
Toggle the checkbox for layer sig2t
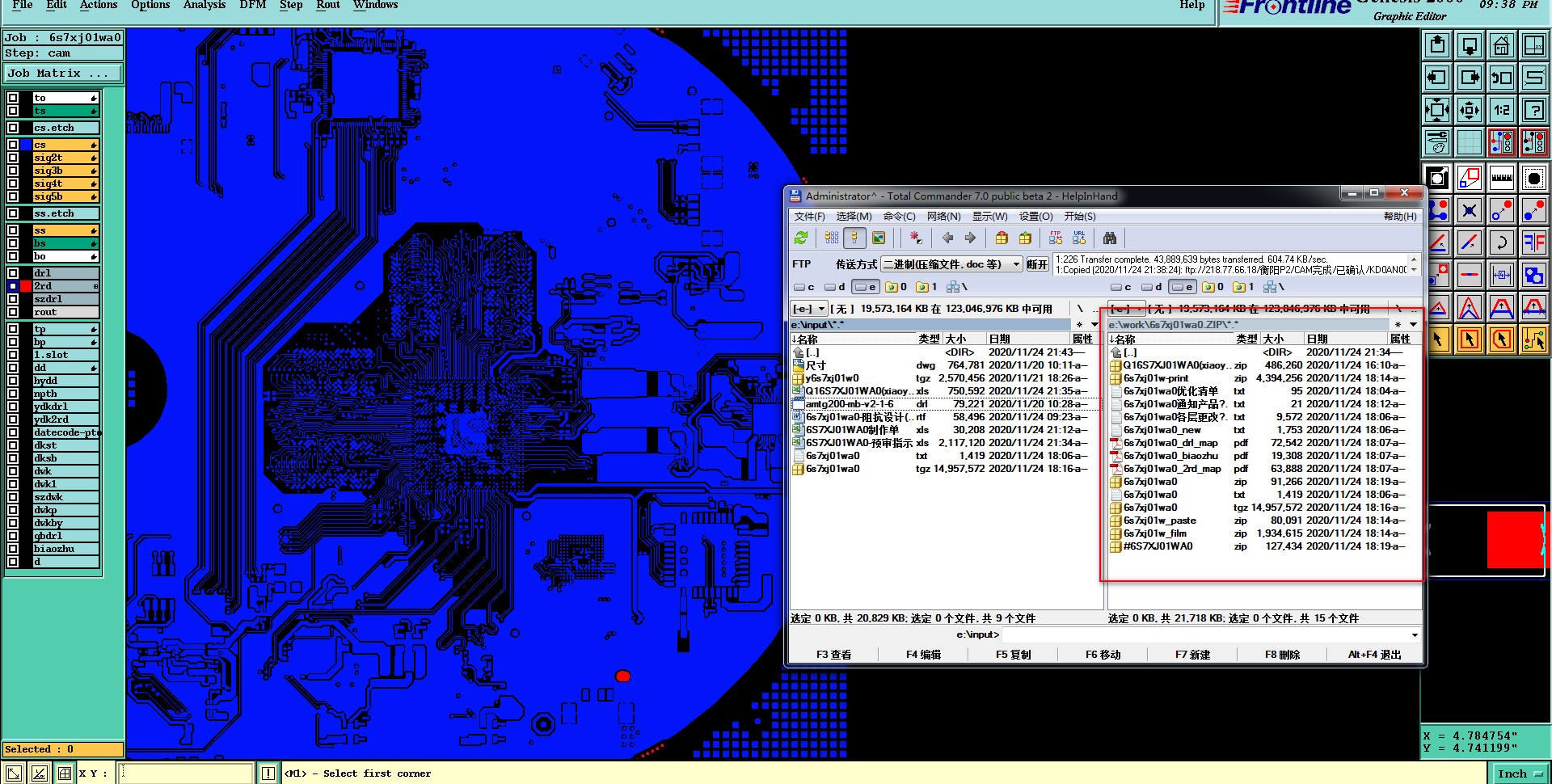click(x=13, y=158)
